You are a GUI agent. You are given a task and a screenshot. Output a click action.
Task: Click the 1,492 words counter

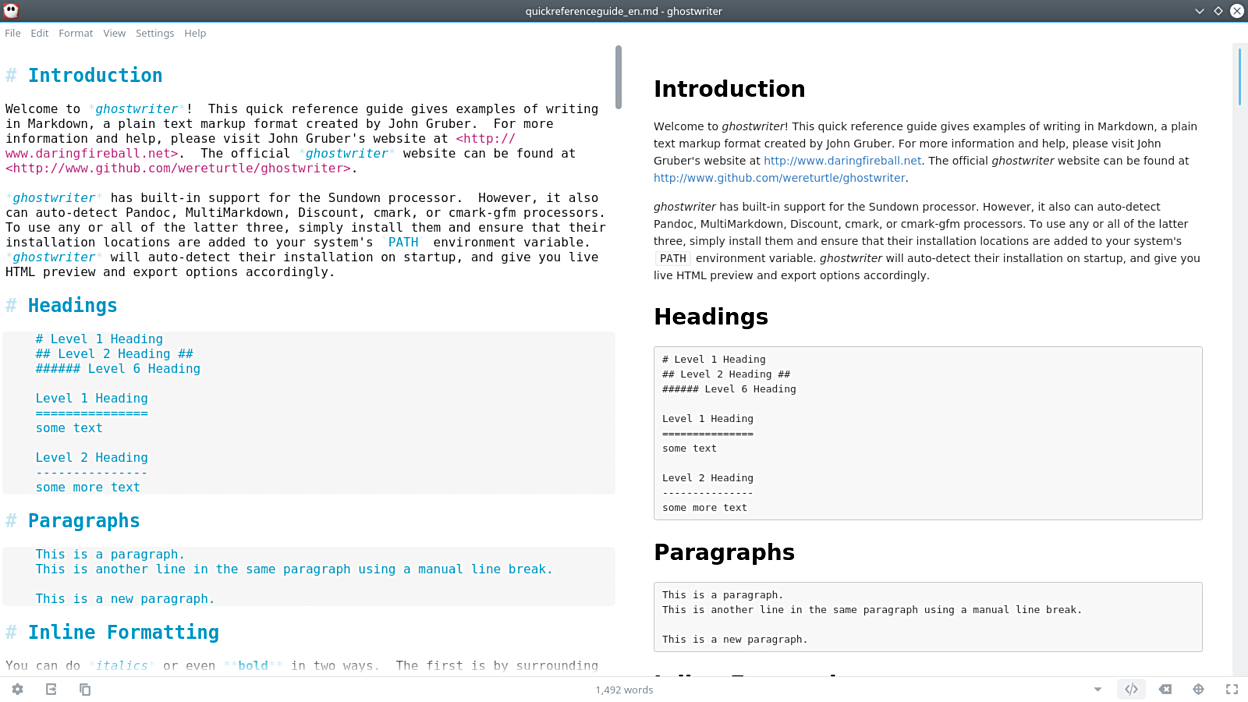click(x=624, y=690)
